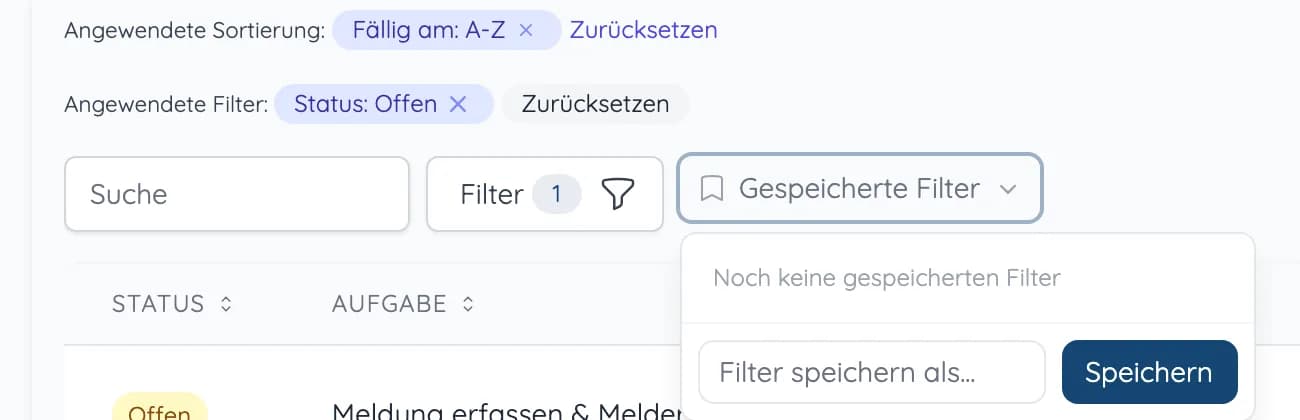Click the 'Fällig am: A-Z' sort chip label

tap(429, 30)
